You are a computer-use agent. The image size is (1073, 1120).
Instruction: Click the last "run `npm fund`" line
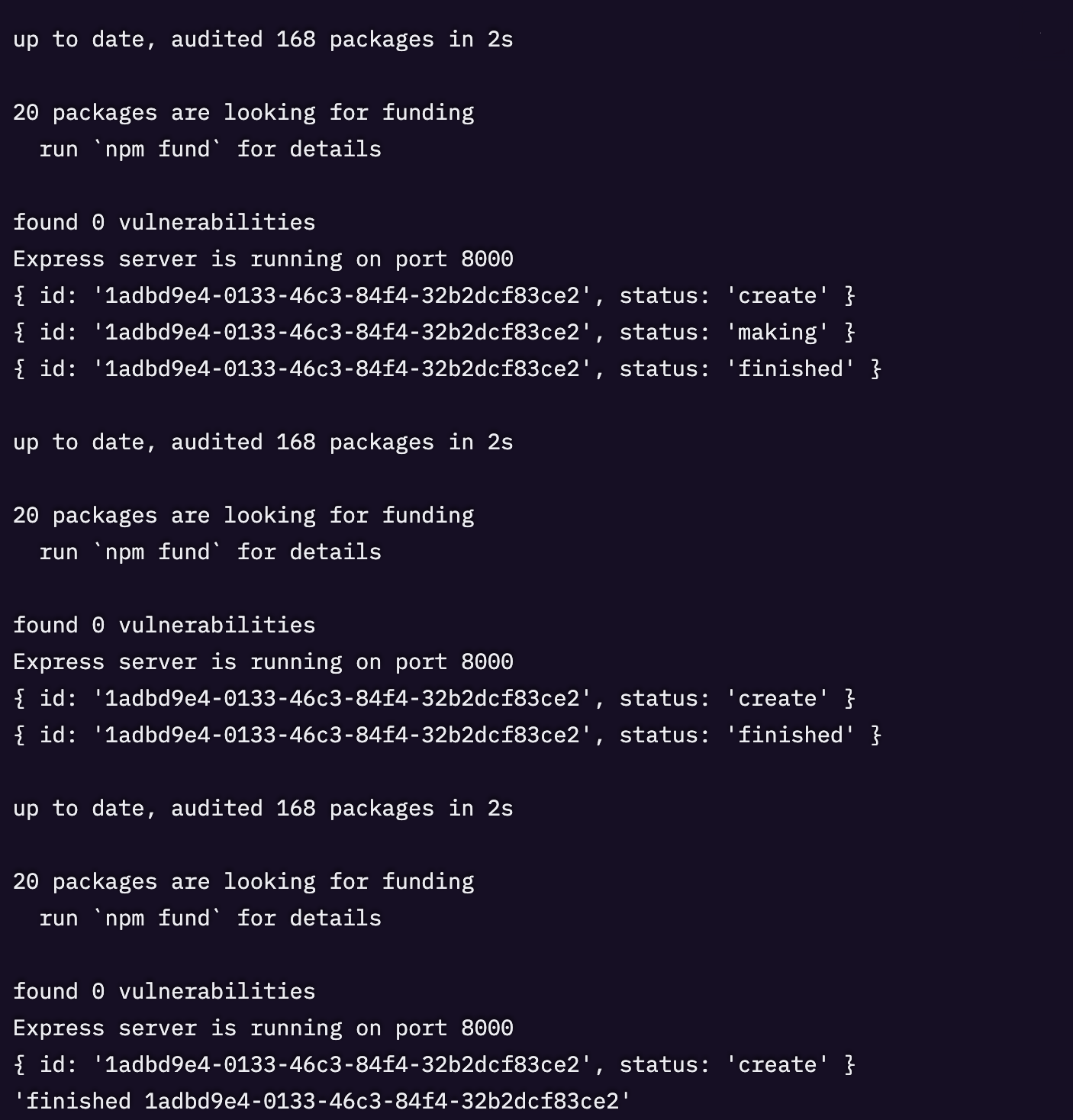click(x=210, y=919)
